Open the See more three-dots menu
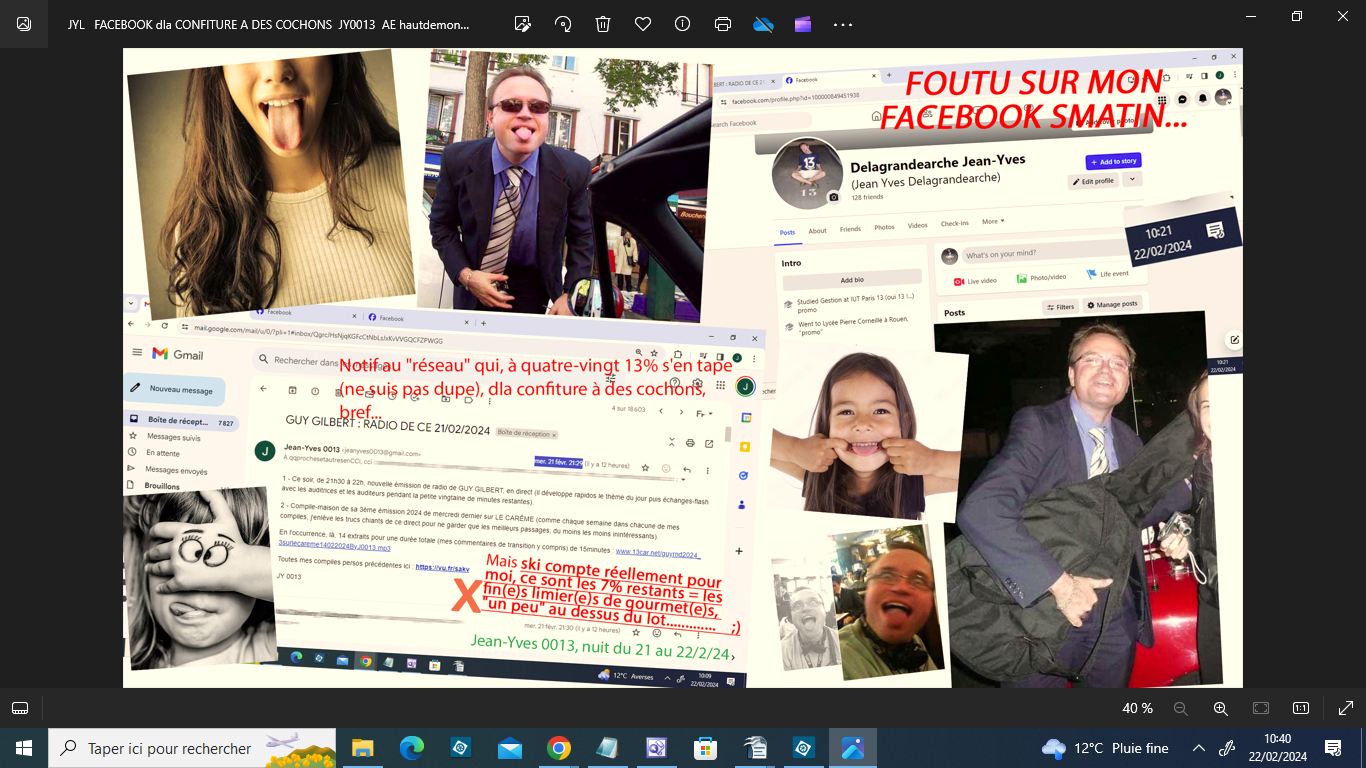 (x=843, y=24)
